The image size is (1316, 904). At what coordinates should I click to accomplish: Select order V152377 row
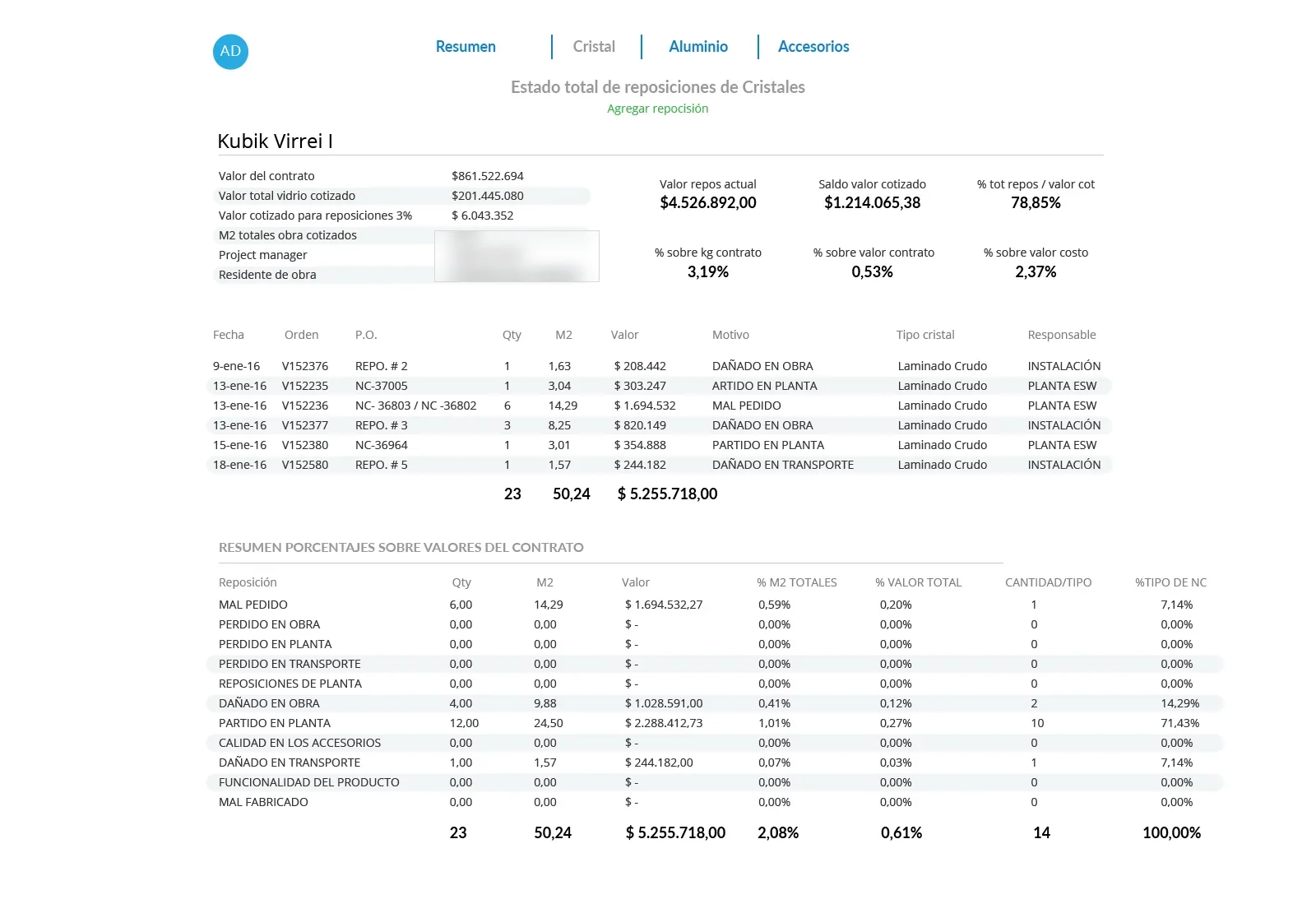click(658, 425)
